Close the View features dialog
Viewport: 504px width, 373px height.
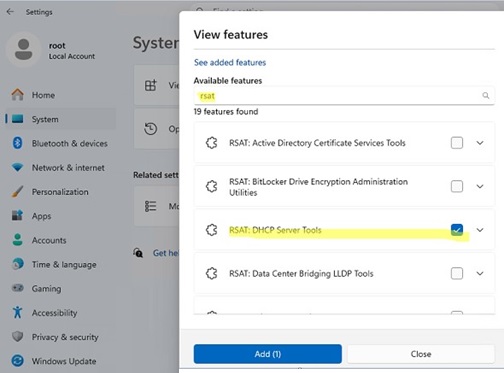pyautogui.click(x=421, y=354)
